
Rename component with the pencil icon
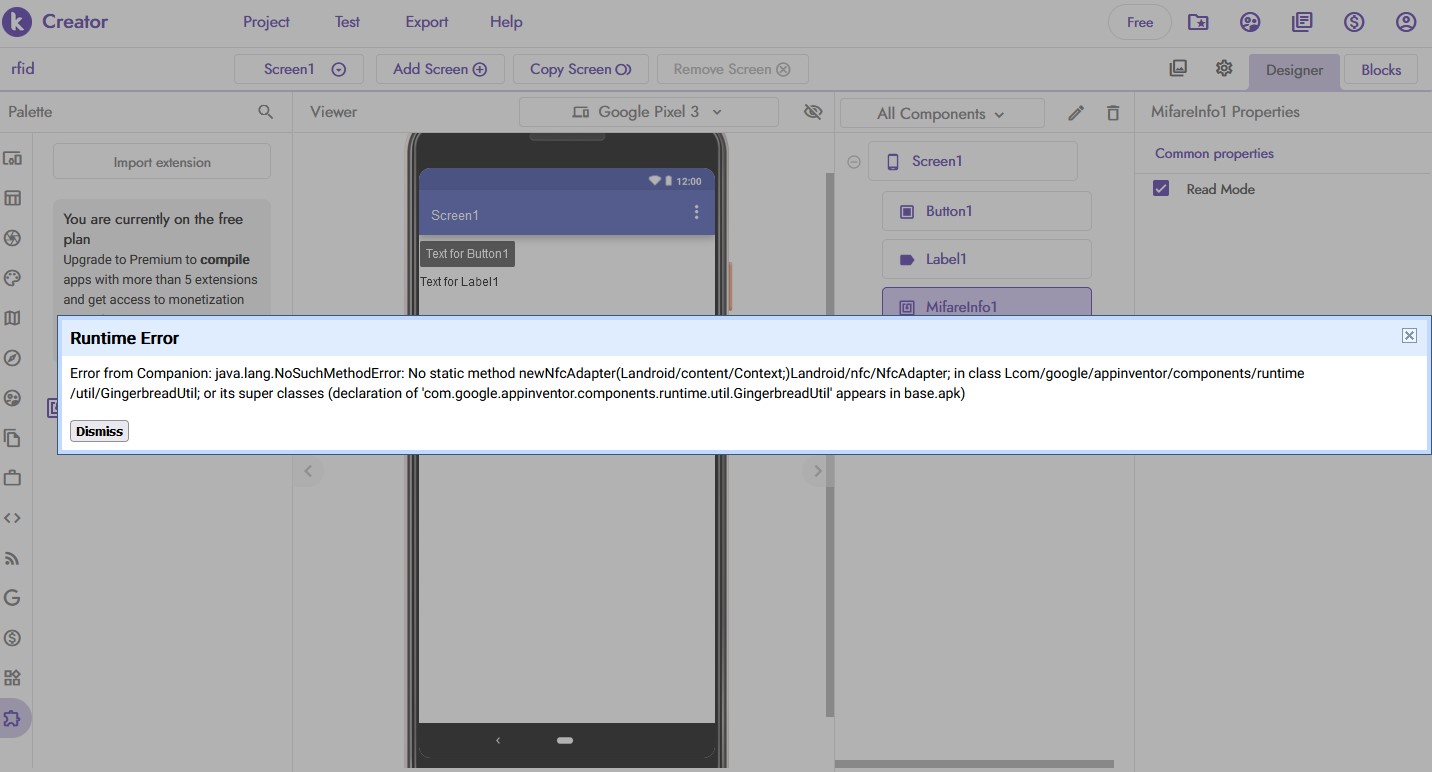pos(1076,113)
